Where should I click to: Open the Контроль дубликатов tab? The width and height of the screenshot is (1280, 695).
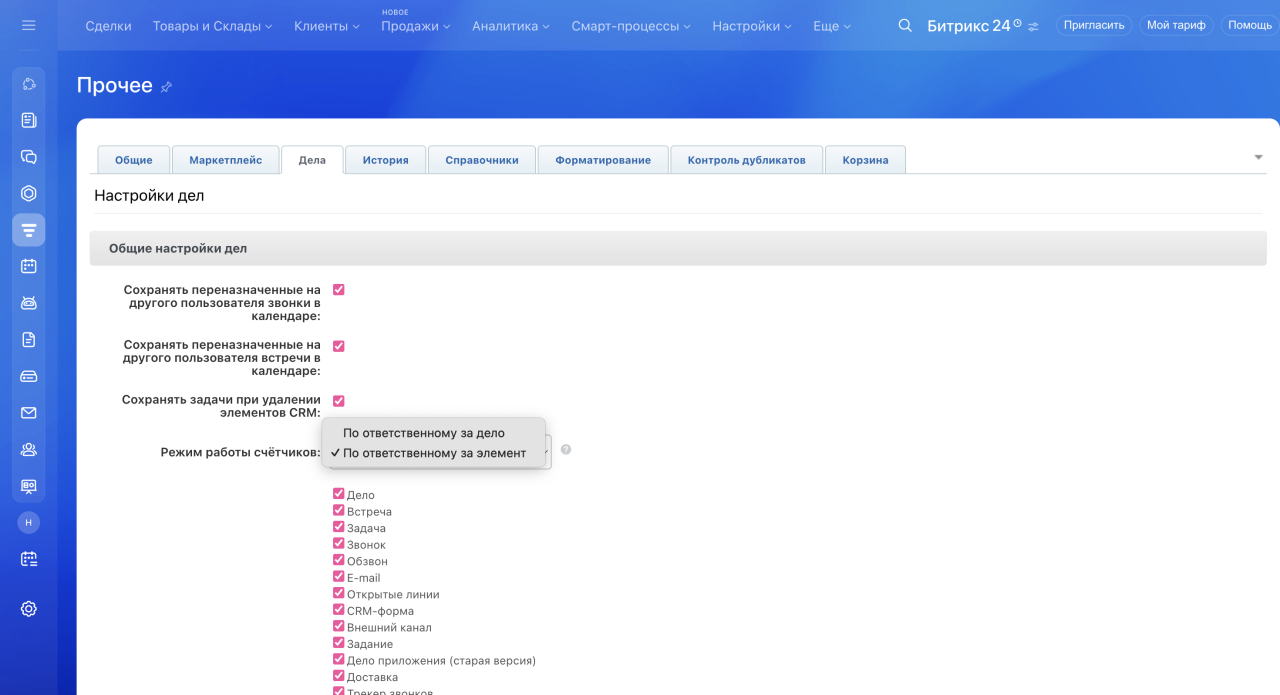[x=746, y=160]
